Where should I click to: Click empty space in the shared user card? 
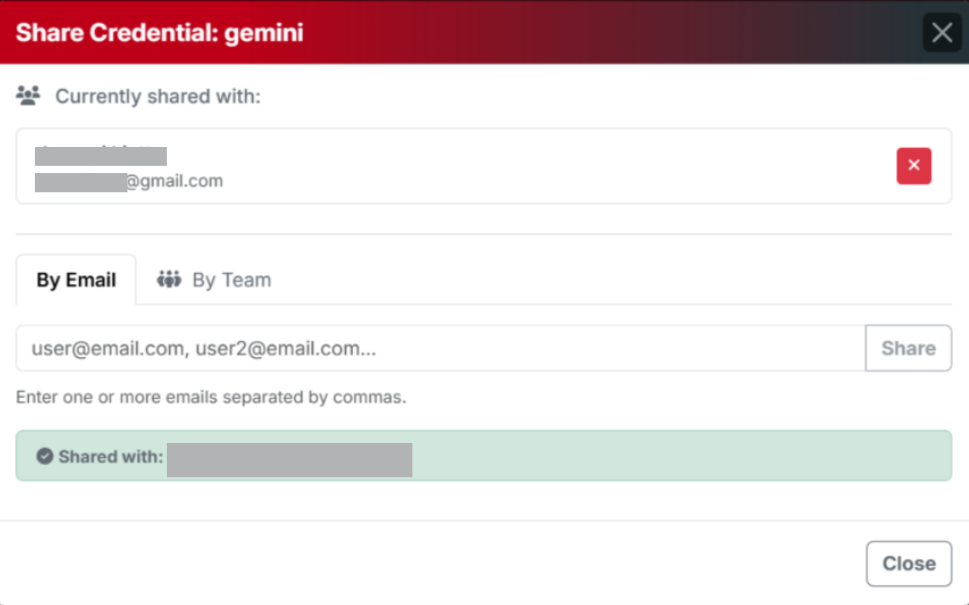[550, 166]
